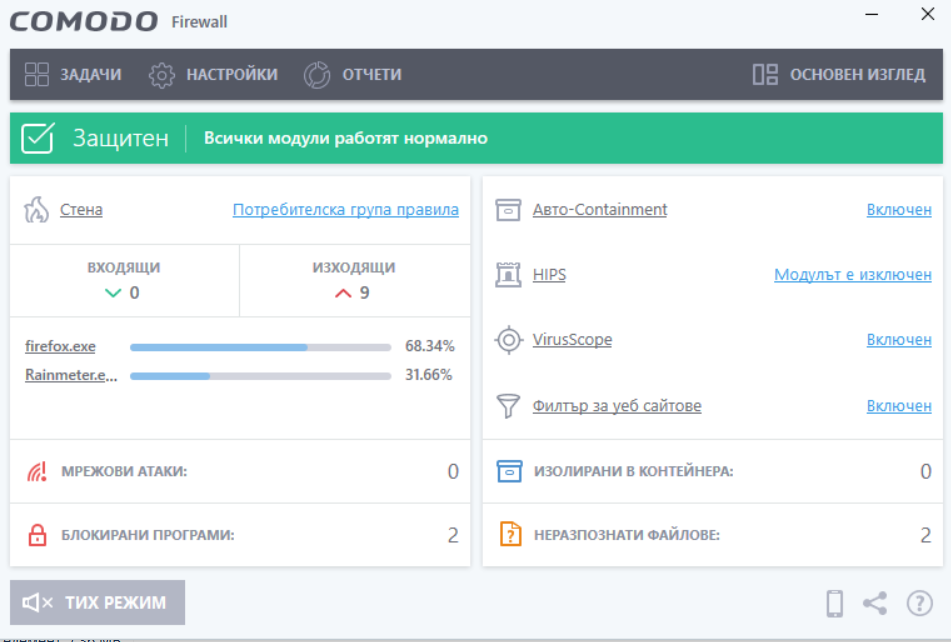The height and width of the screenshot is (642, 951).
Task: Toggle VirusScope Включен state
Action: click(x=899, y=339)
